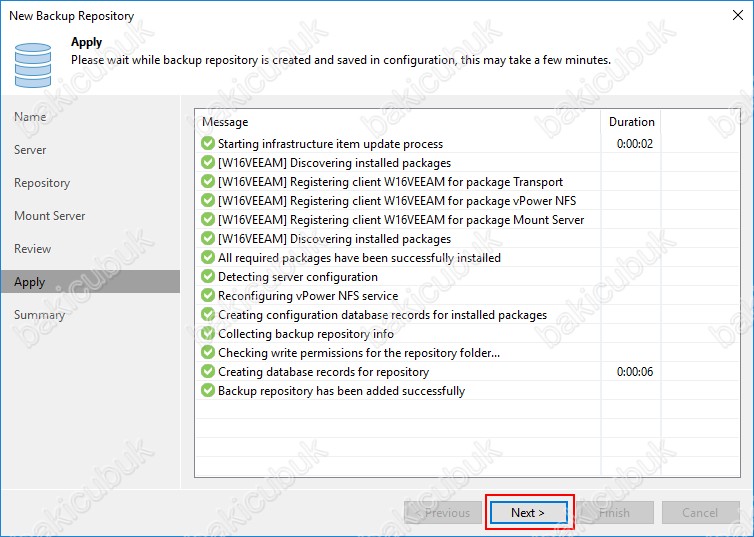Click the Message column header
Screen dimensions: 754x537
coord(398,122)
